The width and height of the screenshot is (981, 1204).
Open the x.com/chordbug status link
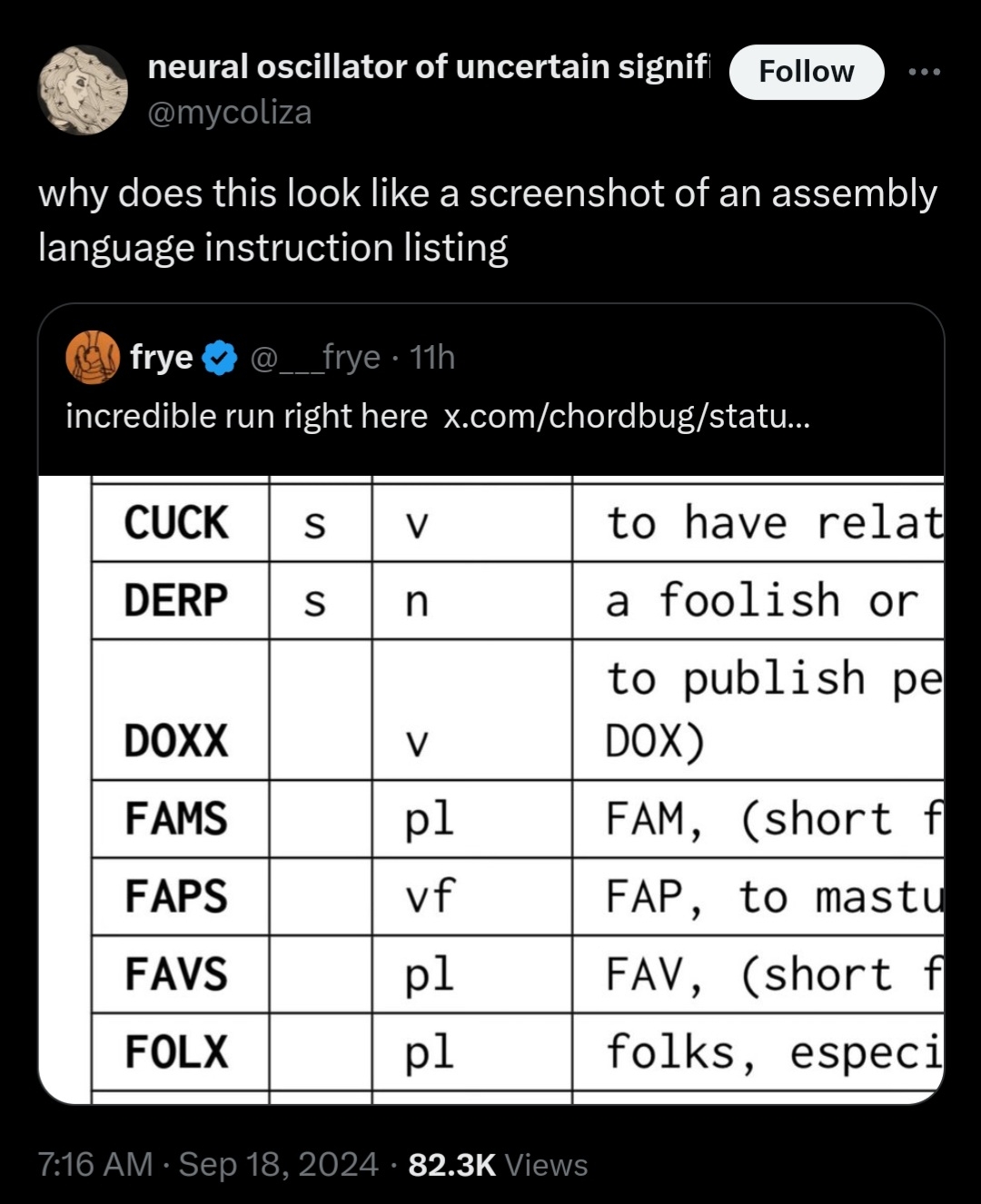pyautogui.click(x=626, y=416)
